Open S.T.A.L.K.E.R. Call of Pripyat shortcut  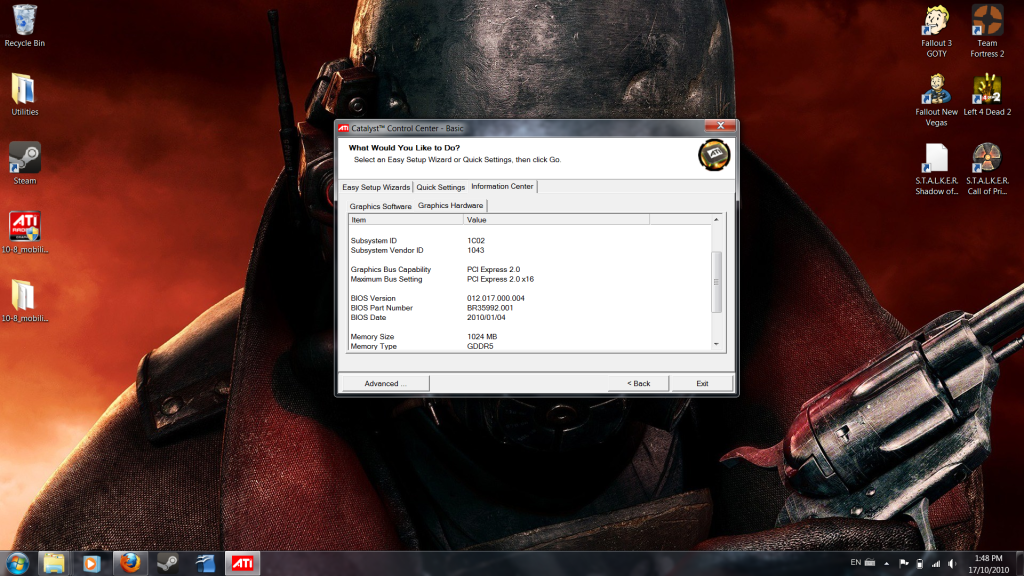point(987,168)
